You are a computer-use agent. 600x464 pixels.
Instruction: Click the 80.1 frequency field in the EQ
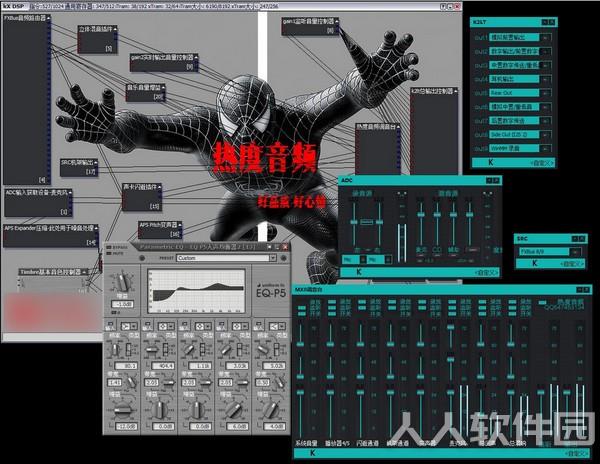(x=126, y=366)
